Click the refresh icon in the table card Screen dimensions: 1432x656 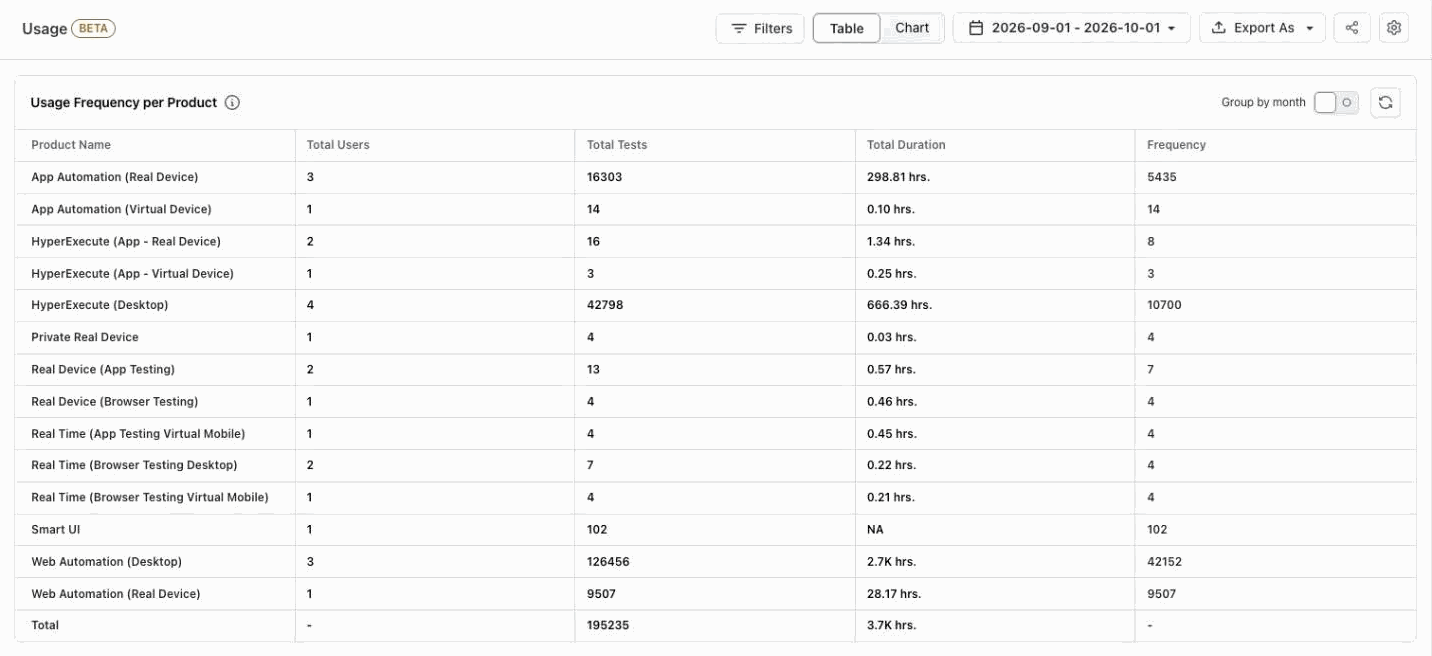1385,102
